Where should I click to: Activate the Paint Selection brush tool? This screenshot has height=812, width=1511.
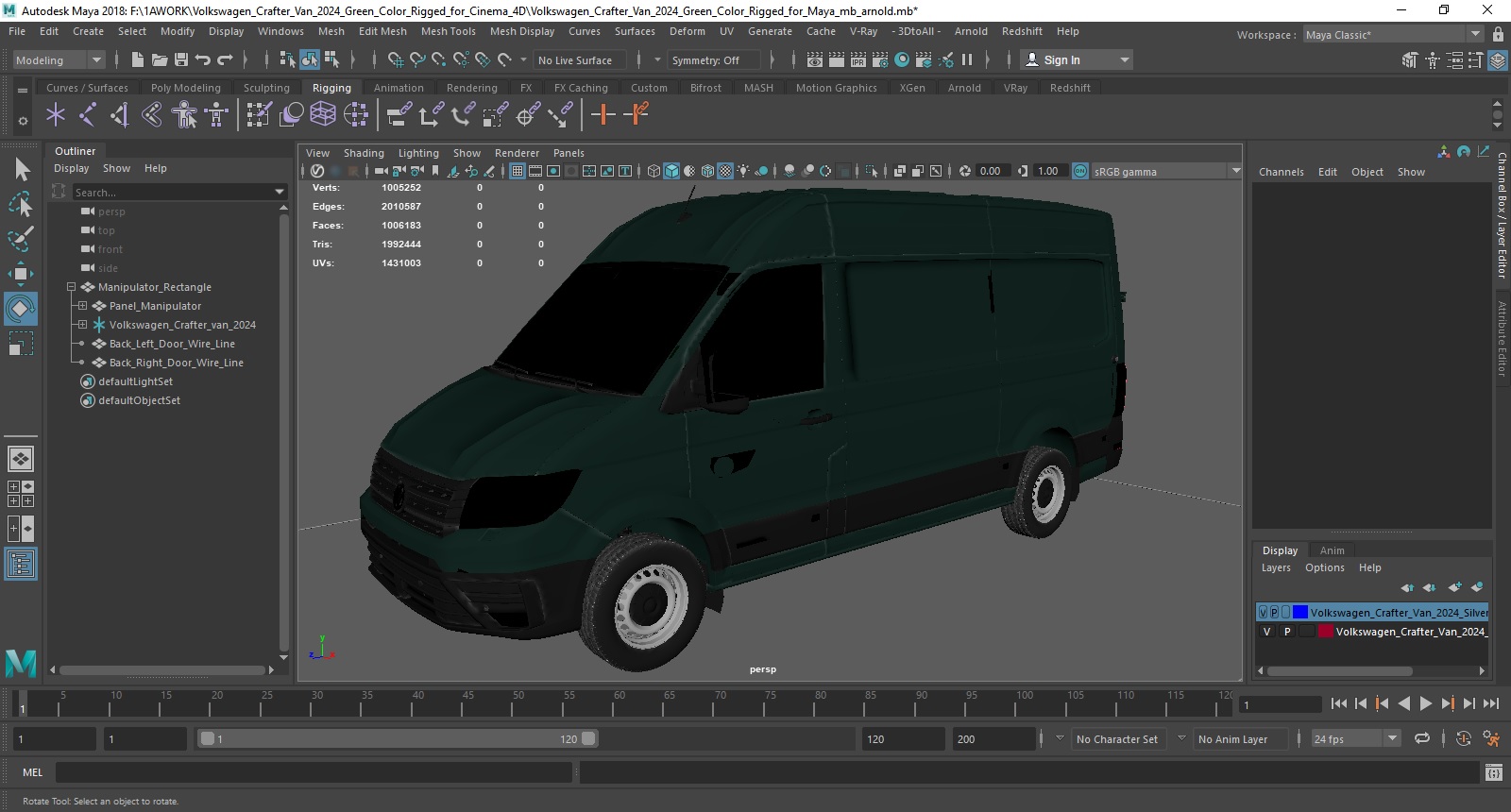coord(21,238)
